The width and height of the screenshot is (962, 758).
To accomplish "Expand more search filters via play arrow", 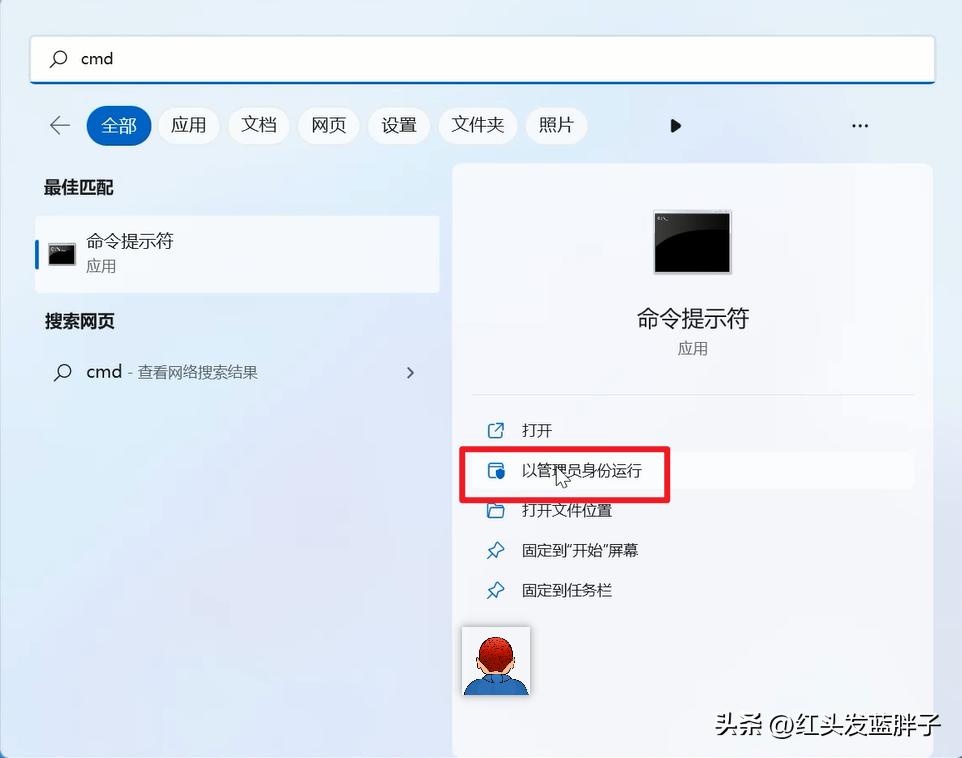I will pos(675,125).
